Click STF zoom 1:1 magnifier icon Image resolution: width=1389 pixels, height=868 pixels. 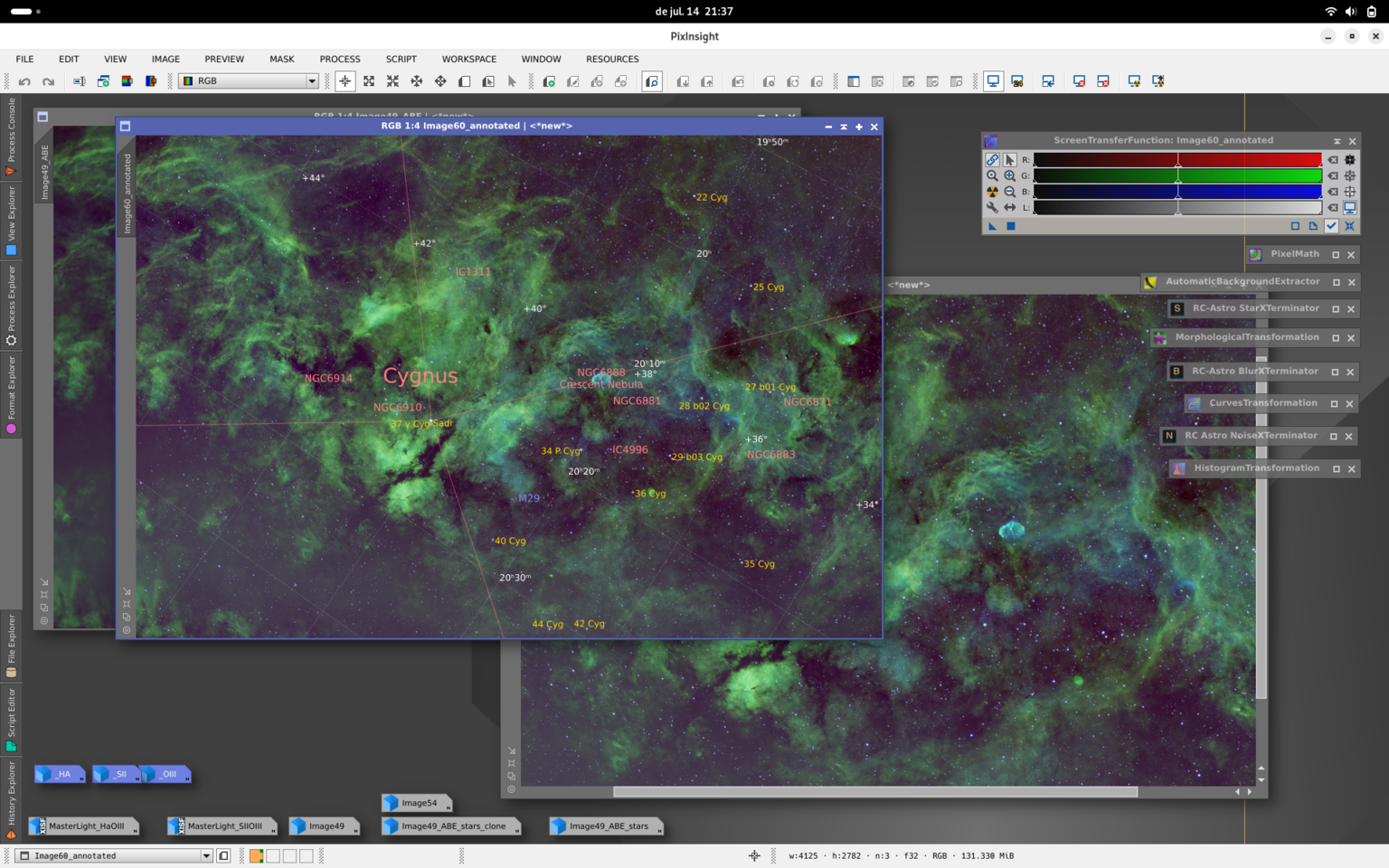click(992, 175)
